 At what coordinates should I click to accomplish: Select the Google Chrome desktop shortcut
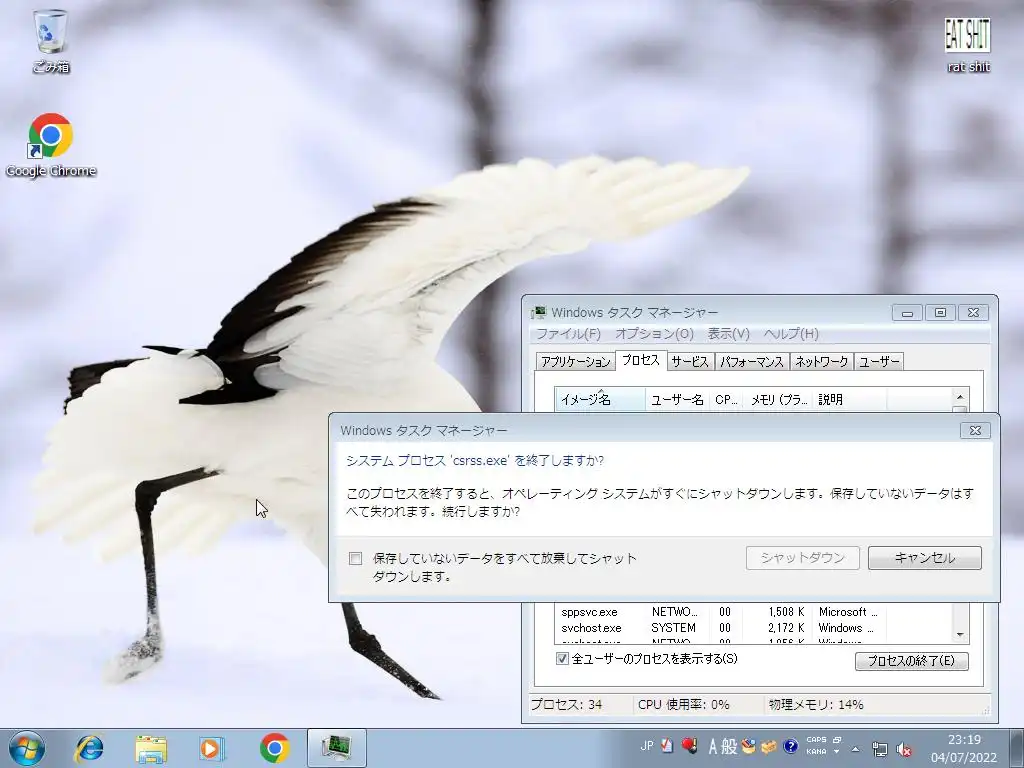[50, 145]
